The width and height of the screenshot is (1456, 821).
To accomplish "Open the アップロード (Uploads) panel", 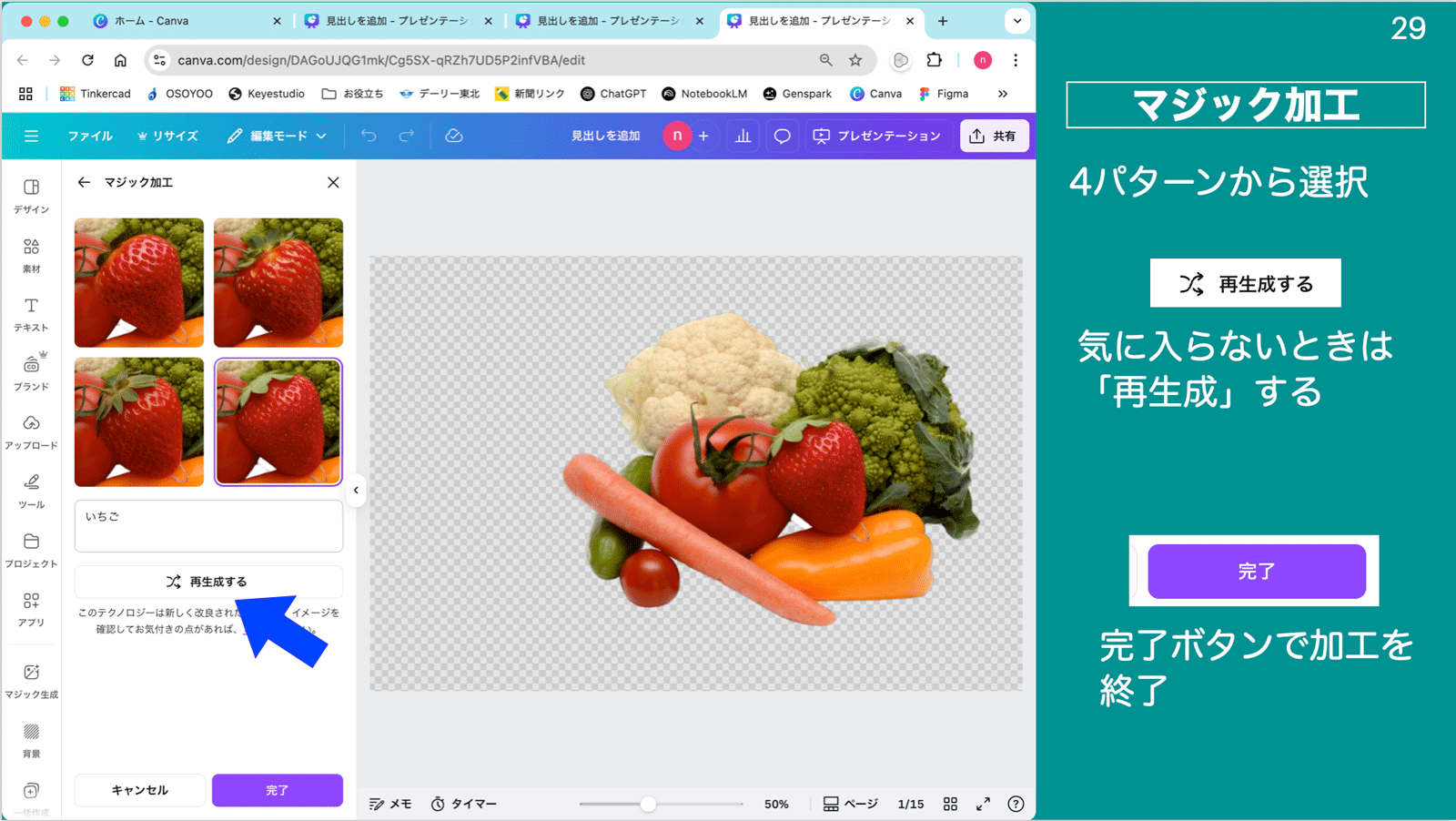I will point(30,430).
